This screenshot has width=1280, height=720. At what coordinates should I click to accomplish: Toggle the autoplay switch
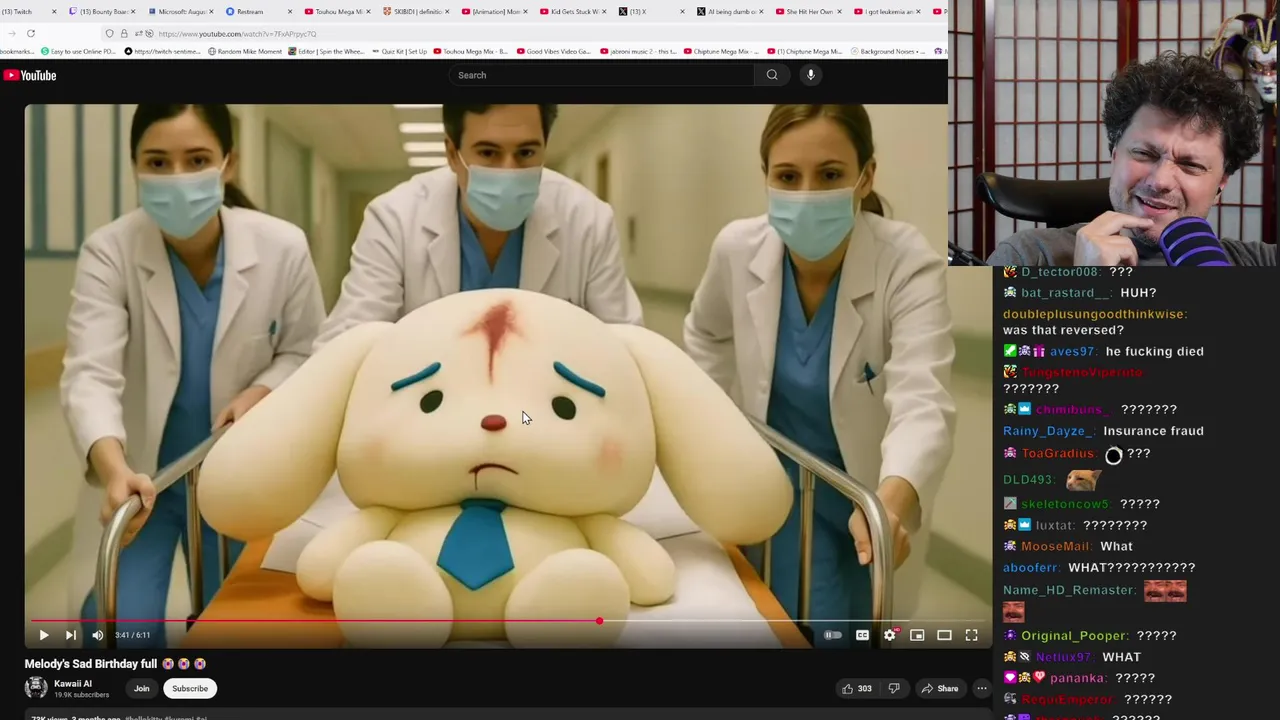point(832,635)
